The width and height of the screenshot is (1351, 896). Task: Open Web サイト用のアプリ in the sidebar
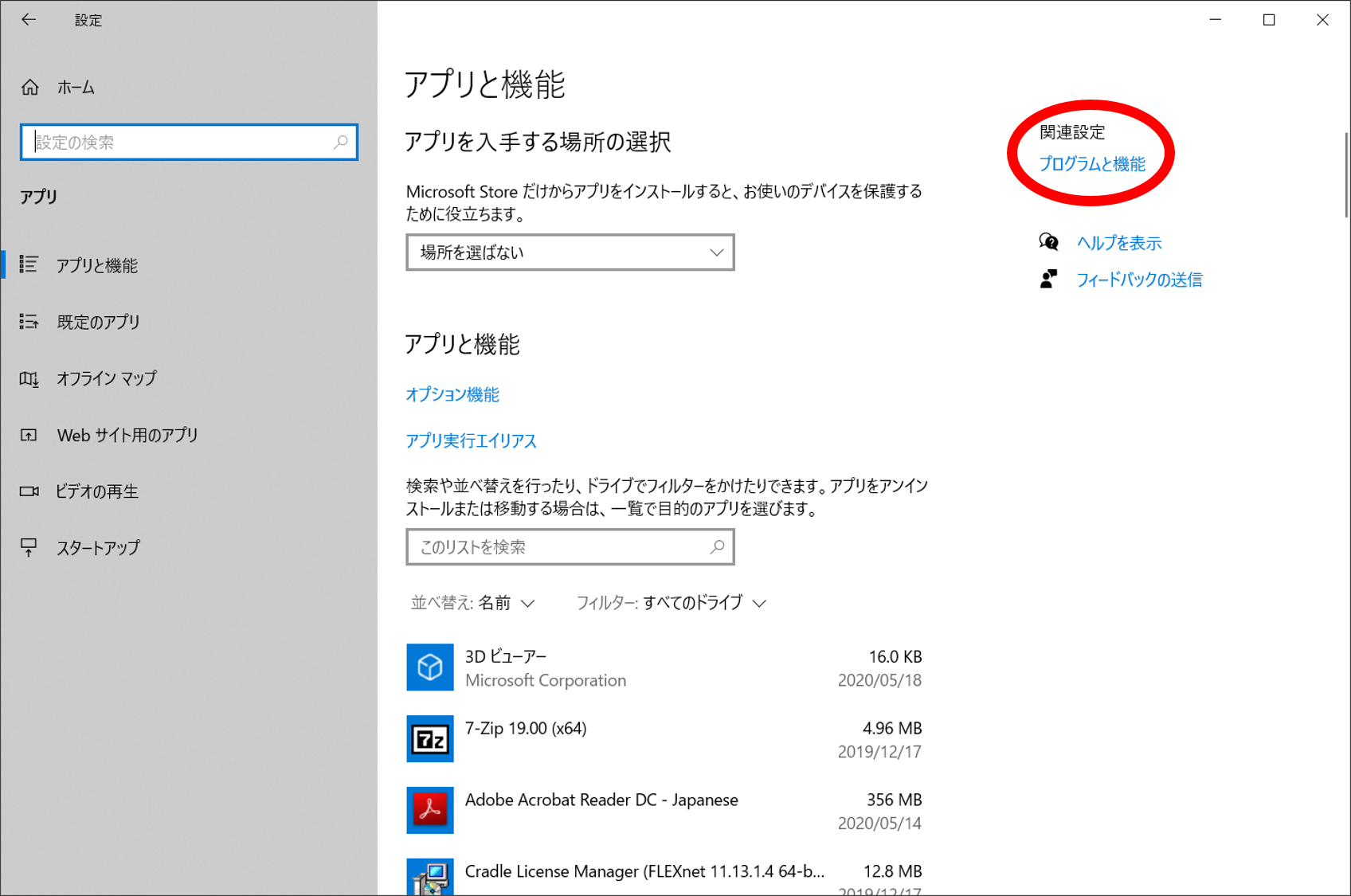click(x=189, y=435)
